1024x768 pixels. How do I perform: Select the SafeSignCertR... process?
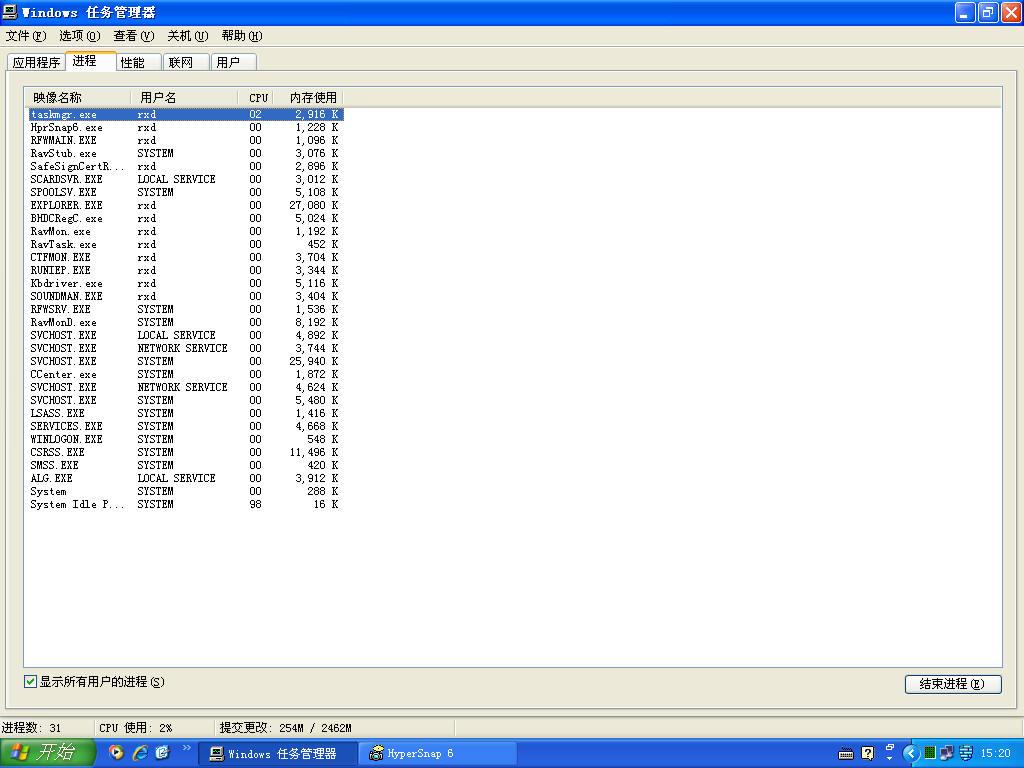click(x=185, y=167)
